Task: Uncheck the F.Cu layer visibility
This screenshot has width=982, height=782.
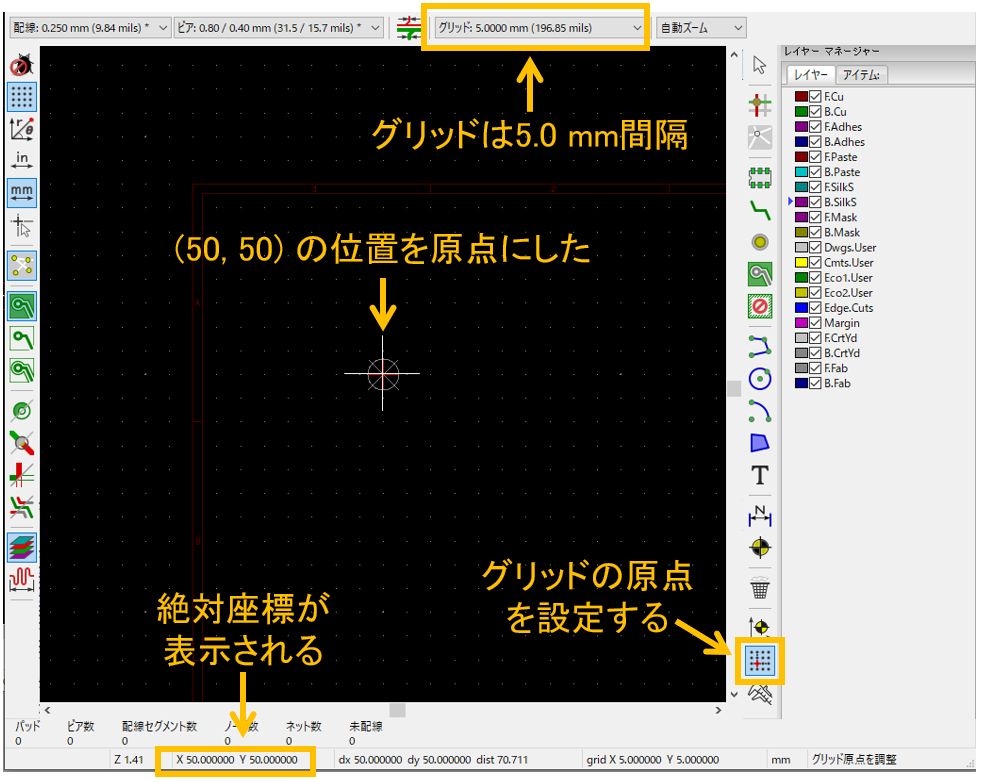Action: [x=815, y=97]
